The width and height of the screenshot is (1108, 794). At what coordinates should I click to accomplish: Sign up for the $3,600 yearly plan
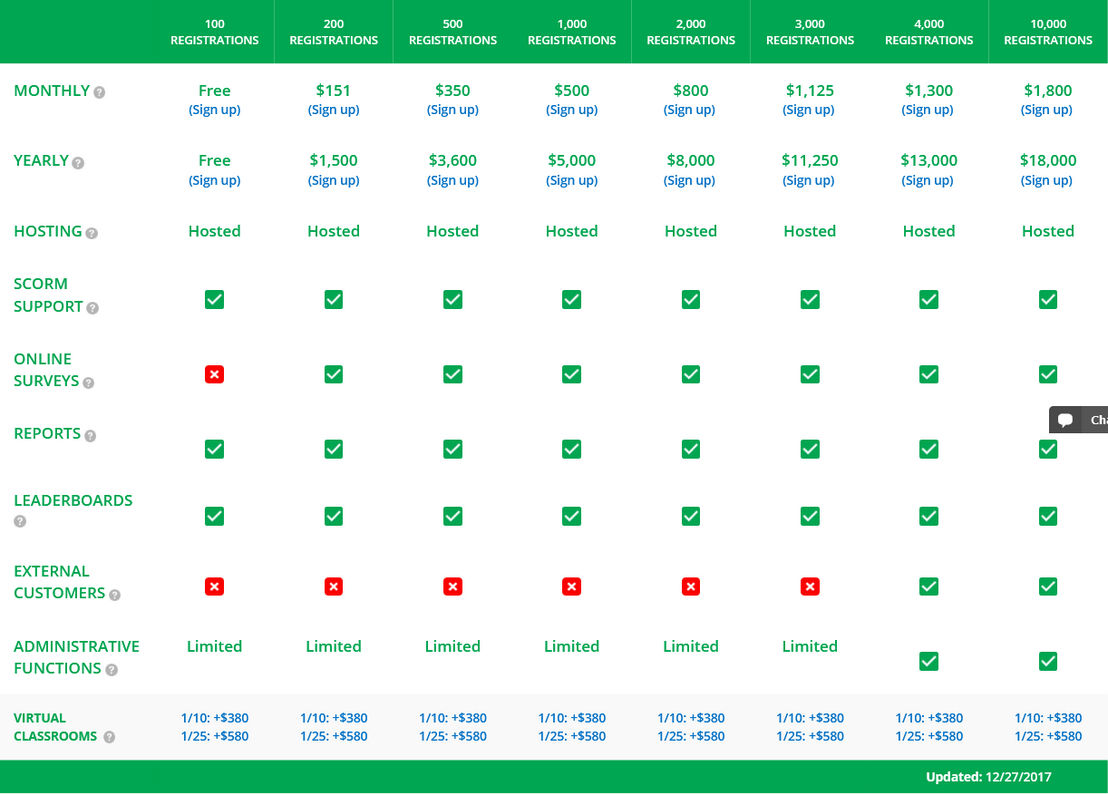click(453, 180)
